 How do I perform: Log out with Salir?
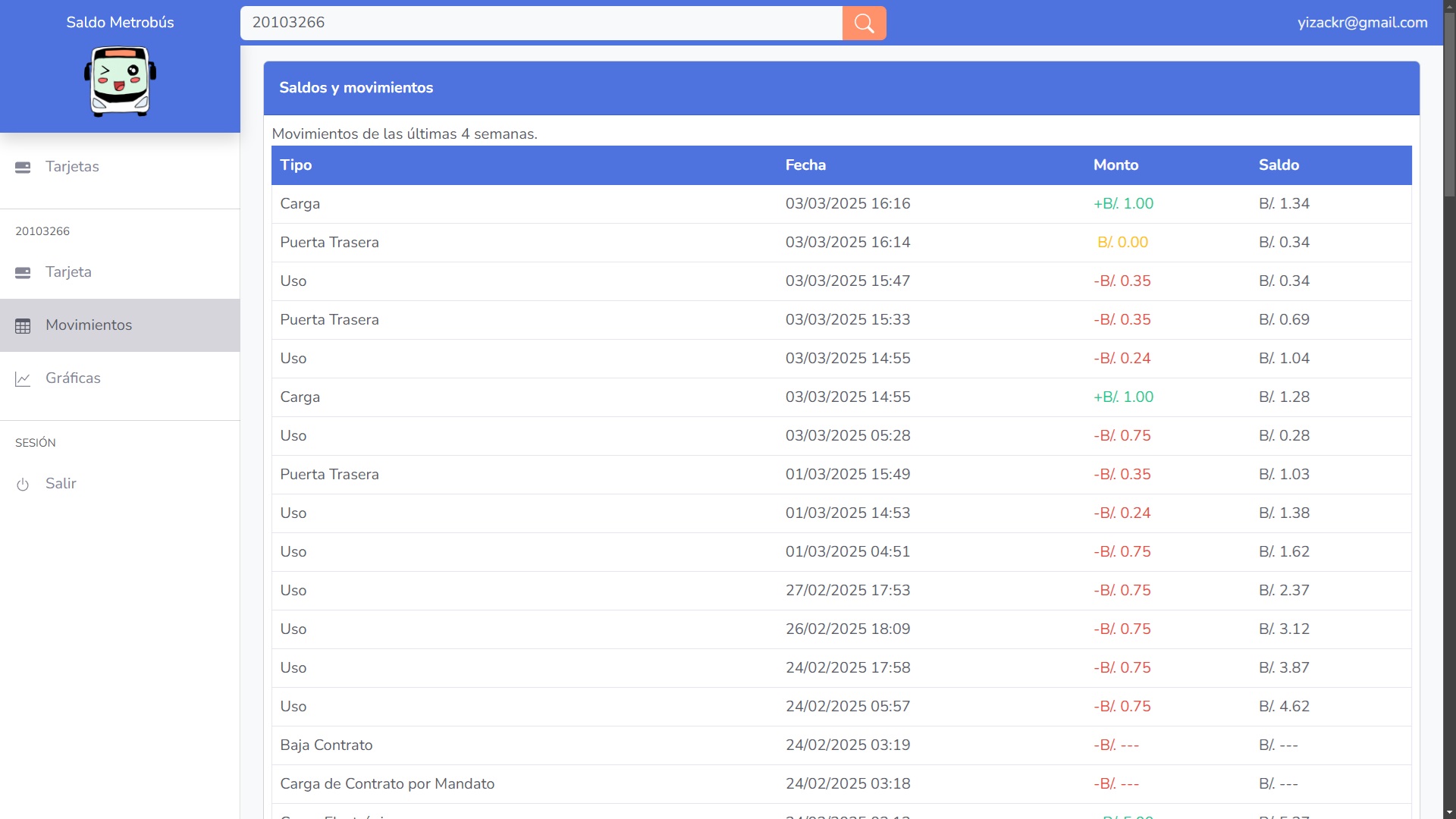coord(120,484)
